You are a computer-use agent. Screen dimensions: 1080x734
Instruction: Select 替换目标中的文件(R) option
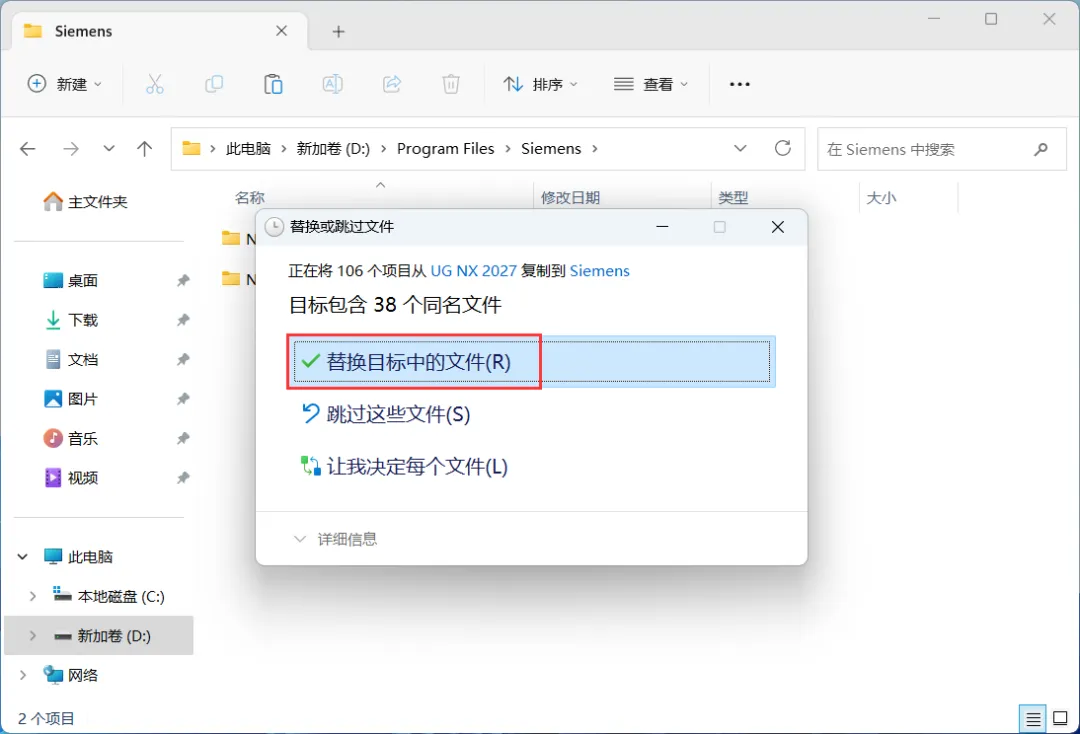pyautogui.click(x=531, y=361)
